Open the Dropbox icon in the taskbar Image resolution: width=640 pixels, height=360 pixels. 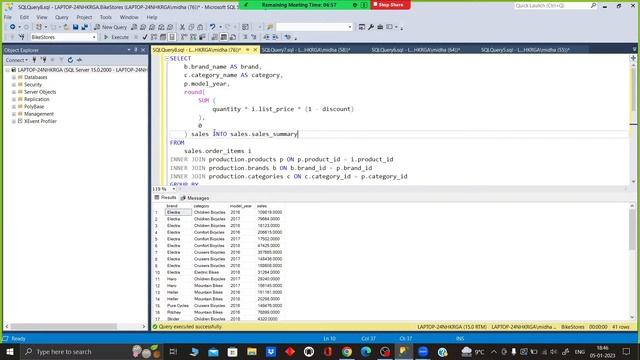[x=271, y=351]
